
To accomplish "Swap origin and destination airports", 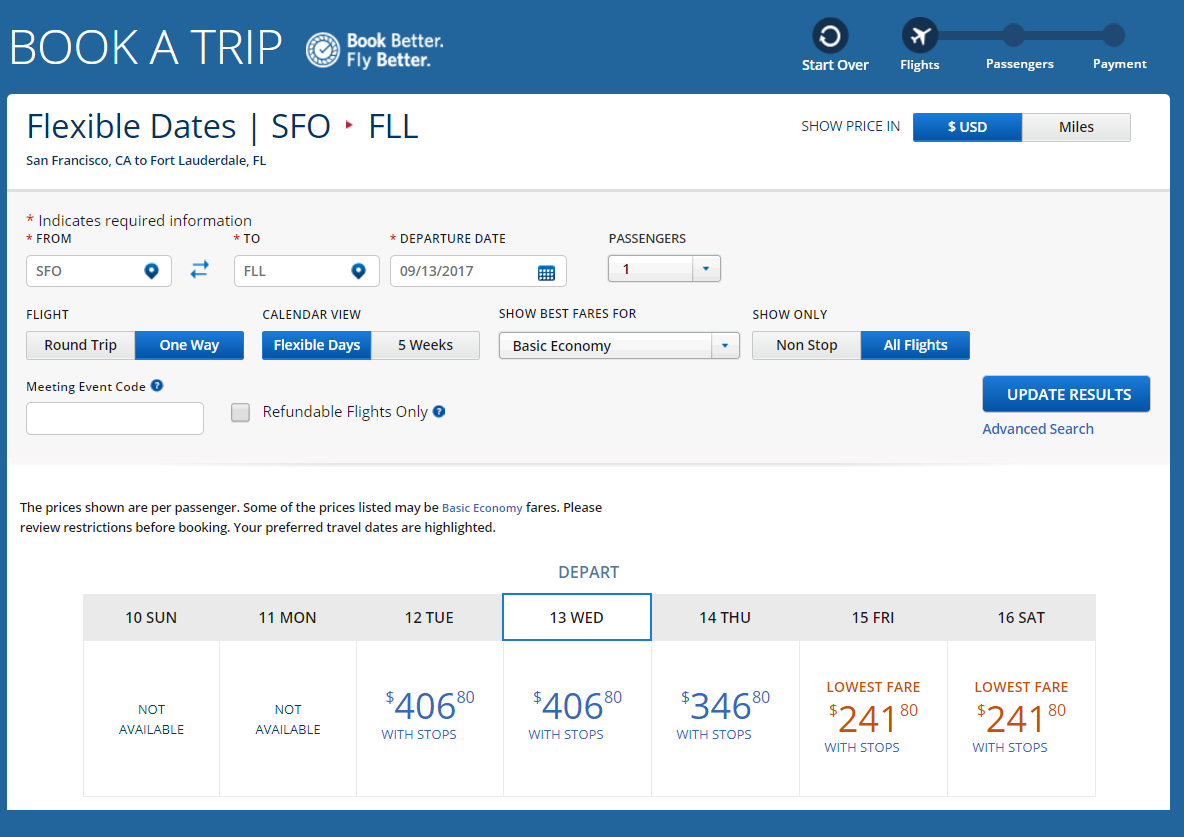I will pos(200,270).
